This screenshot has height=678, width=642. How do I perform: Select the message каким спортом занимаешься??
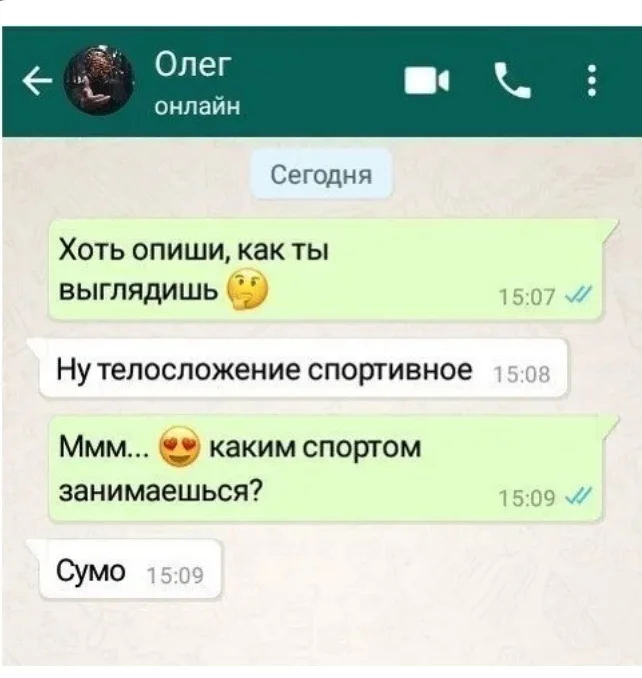point(325,469)
